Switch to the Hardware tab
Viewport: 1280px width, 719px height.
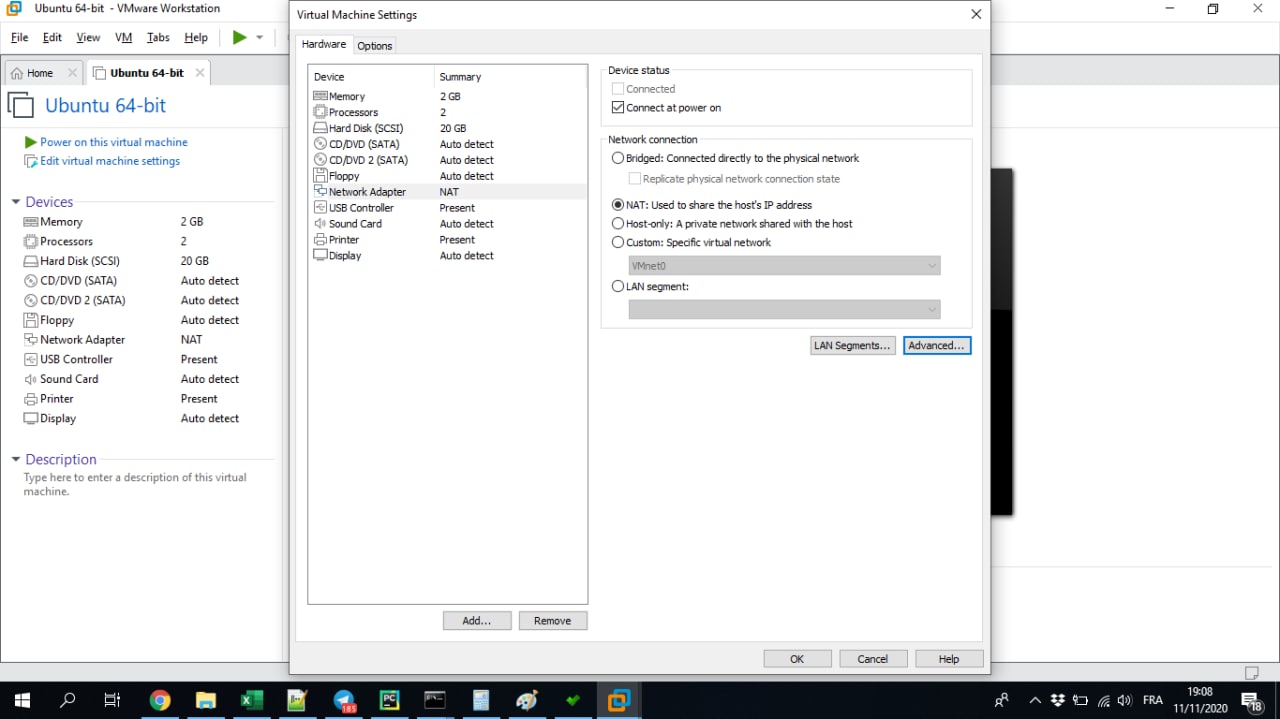(x=324, y=44)
